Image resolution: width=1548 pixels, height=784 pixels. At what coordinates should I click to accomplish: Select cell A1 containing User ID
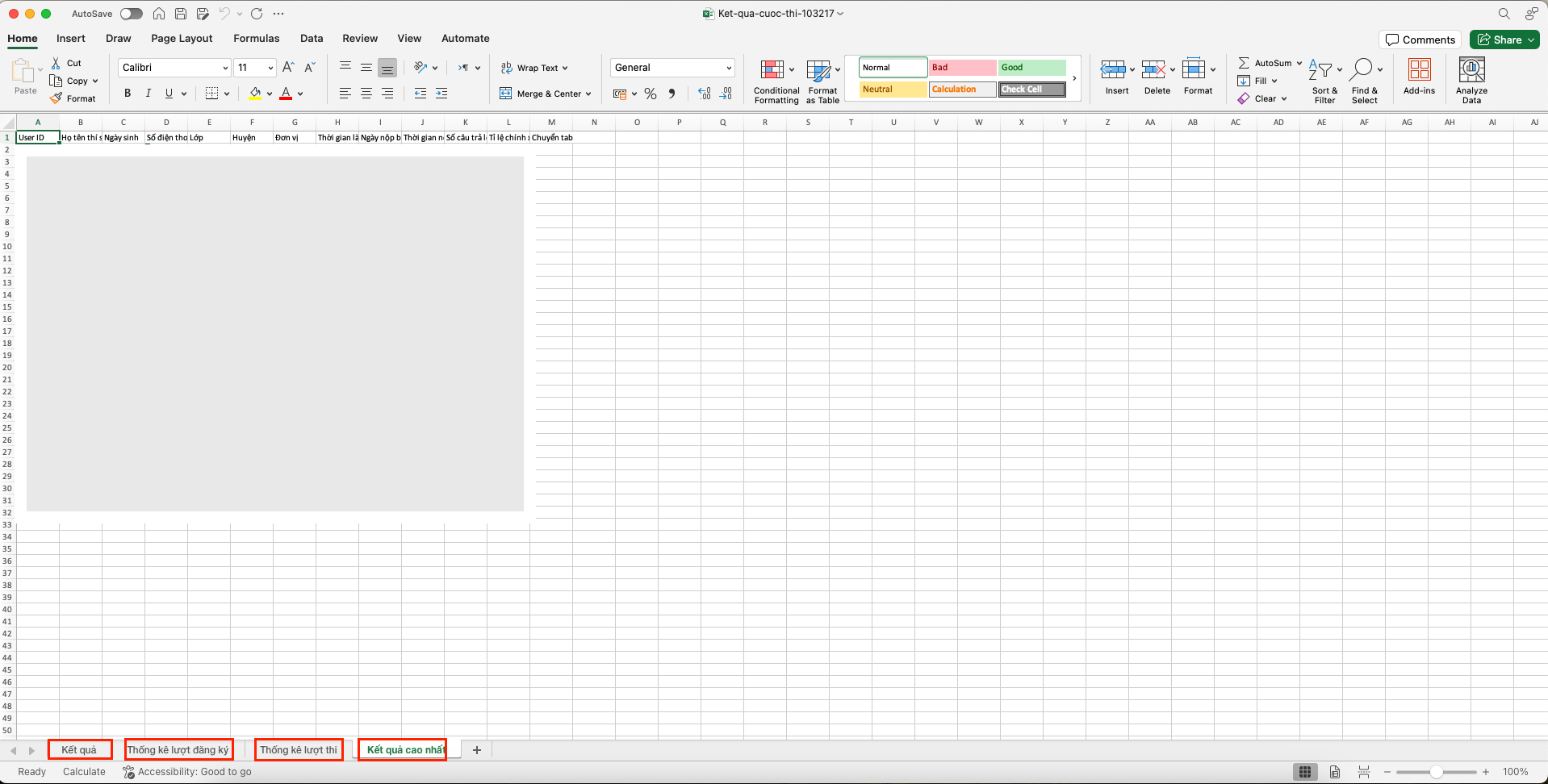pos(37,138)
